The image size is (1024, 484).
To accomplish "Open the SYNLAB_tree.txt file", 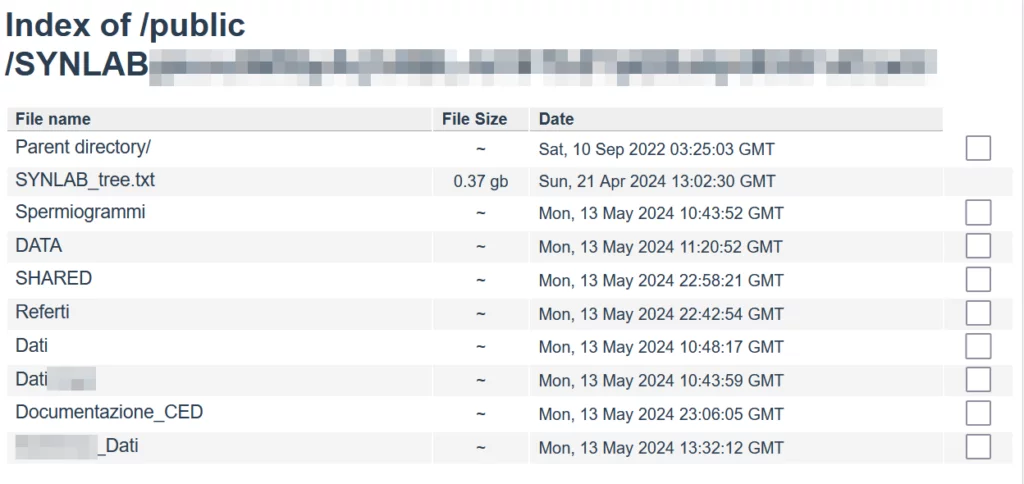I will point(85,181).
